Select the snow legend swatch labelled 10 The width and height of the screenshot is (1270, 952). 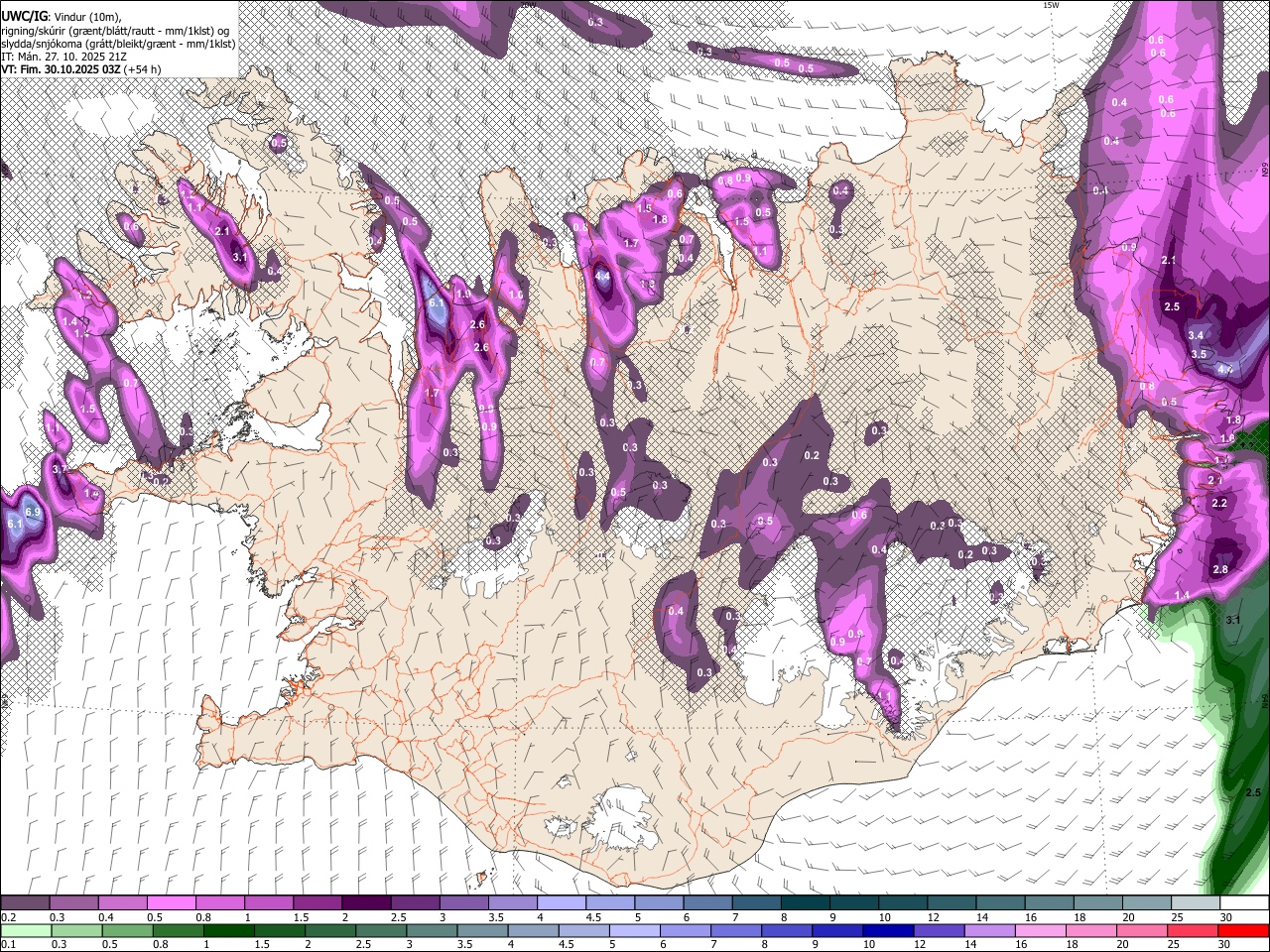pyautogui.click(x=901, y=903)
